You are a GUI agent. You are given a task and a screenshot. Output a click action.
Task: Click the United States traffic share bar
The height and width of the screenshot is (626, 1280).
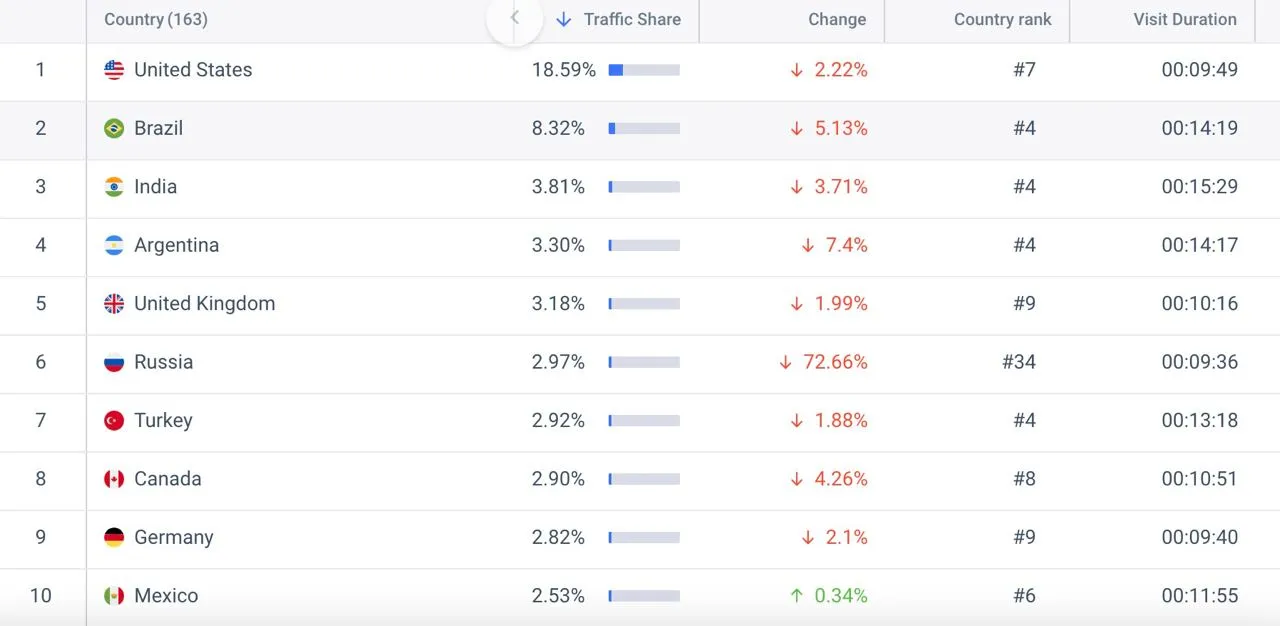point(644,70)
